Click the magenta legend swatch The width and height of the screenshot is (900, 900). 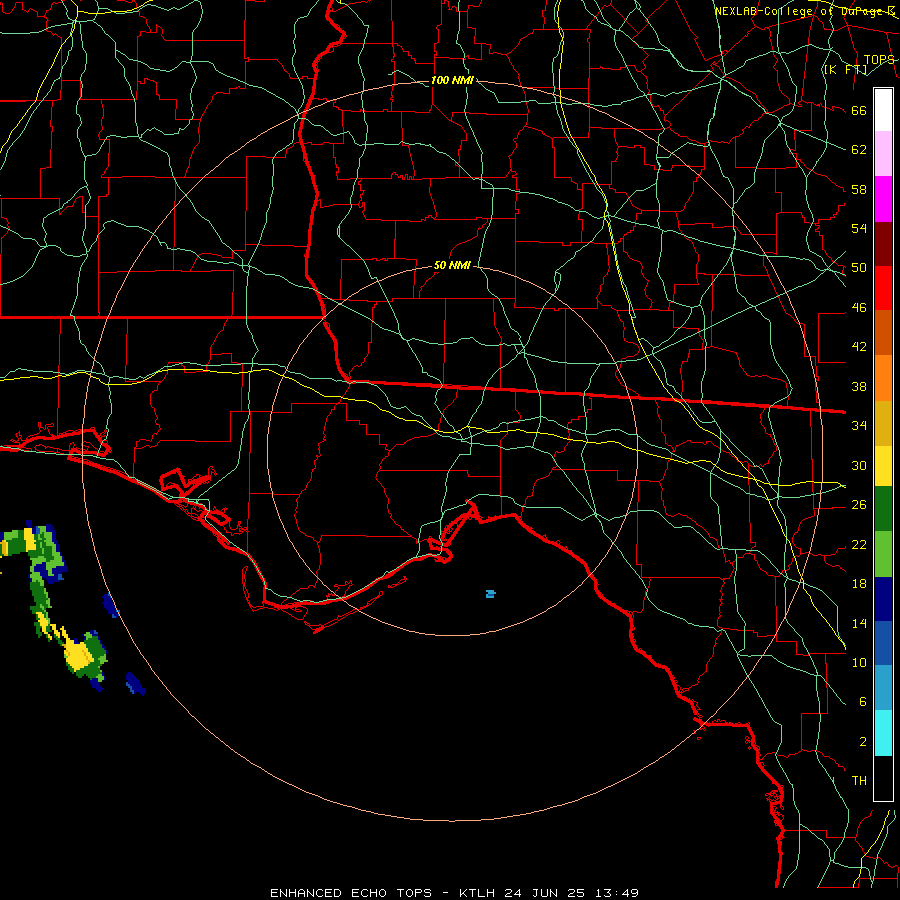[x=883, y=199]
